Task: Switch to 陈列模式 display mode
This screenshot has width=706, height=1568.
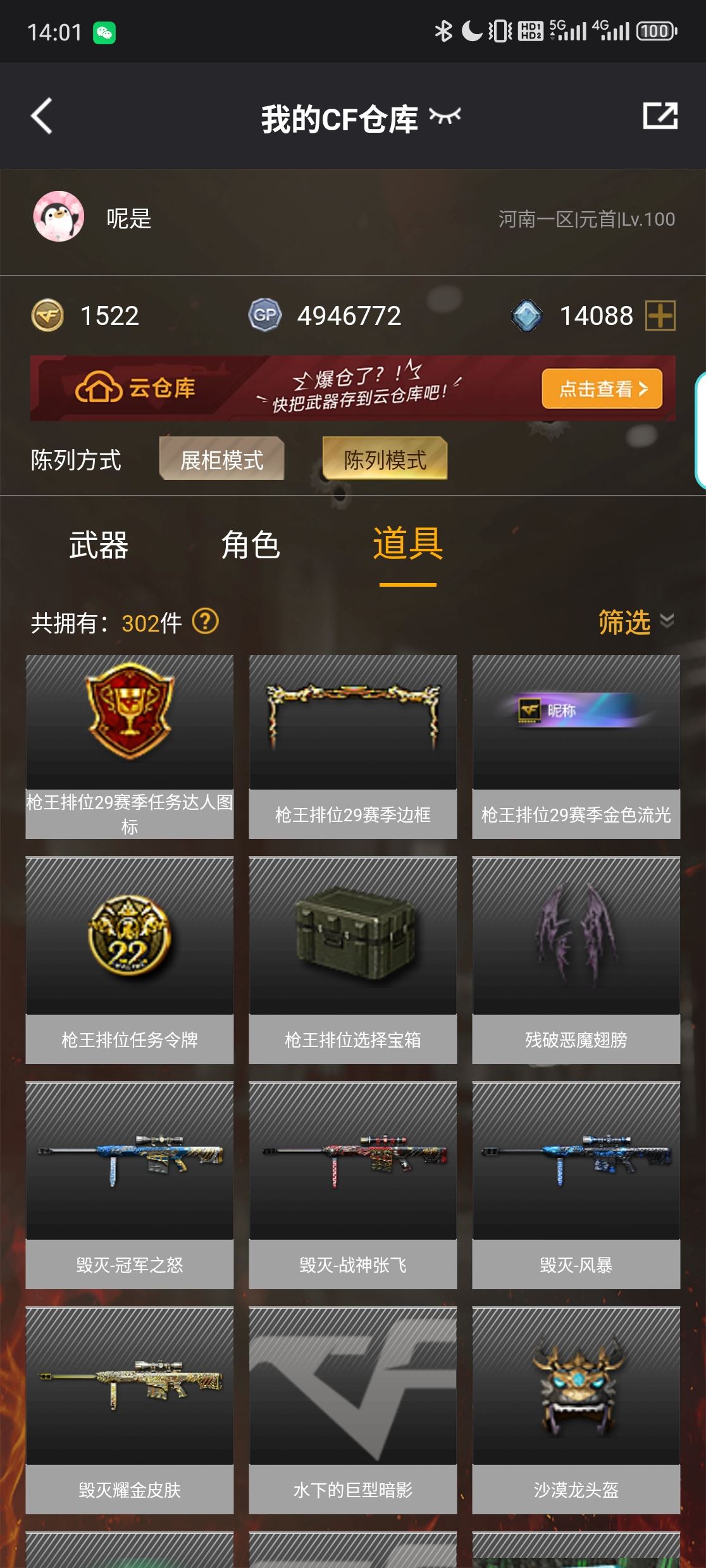Action: tap(385, 459)
